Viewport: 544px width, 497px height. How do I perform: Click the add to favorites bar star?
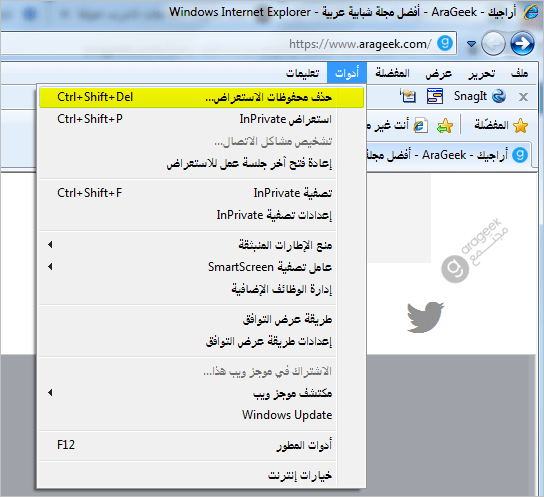[445, 125]
